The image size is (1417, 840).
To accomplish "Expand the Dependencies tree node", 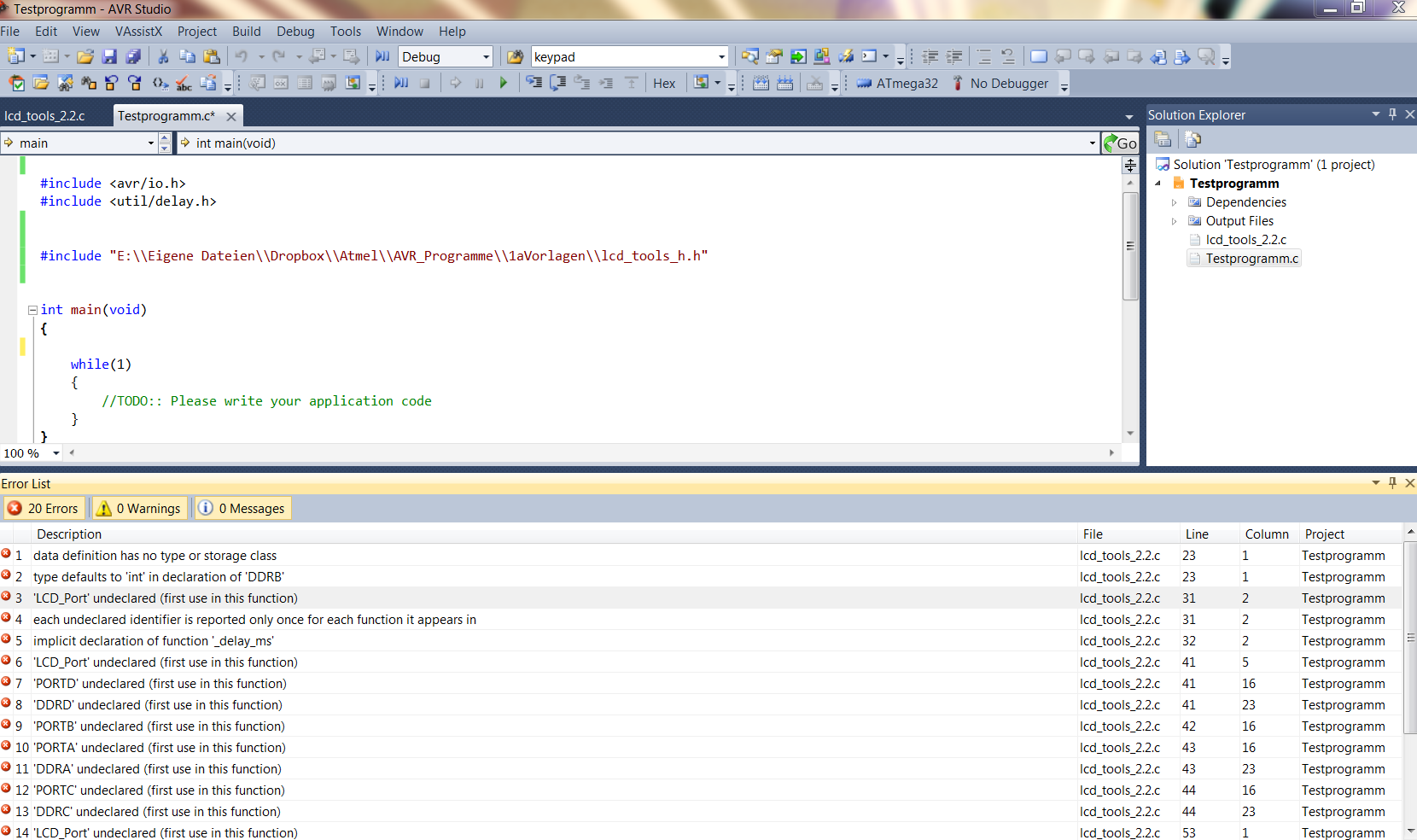I will [x=1175, y=202].
